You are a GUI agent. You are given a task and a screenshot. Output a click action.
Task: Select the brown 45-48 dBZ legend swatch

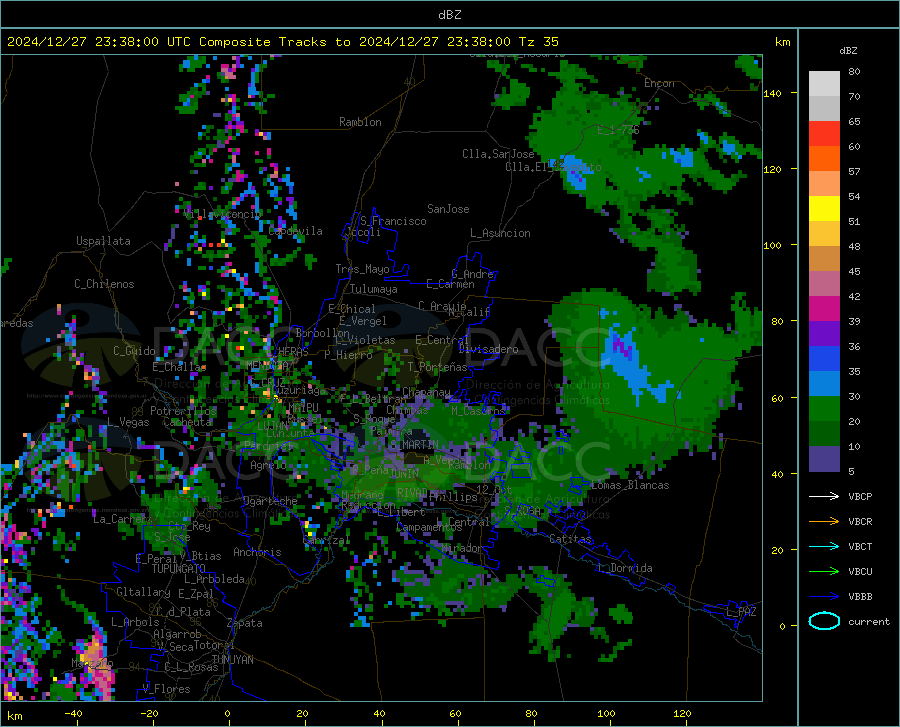pyautogui.click(x=824, y=259)
